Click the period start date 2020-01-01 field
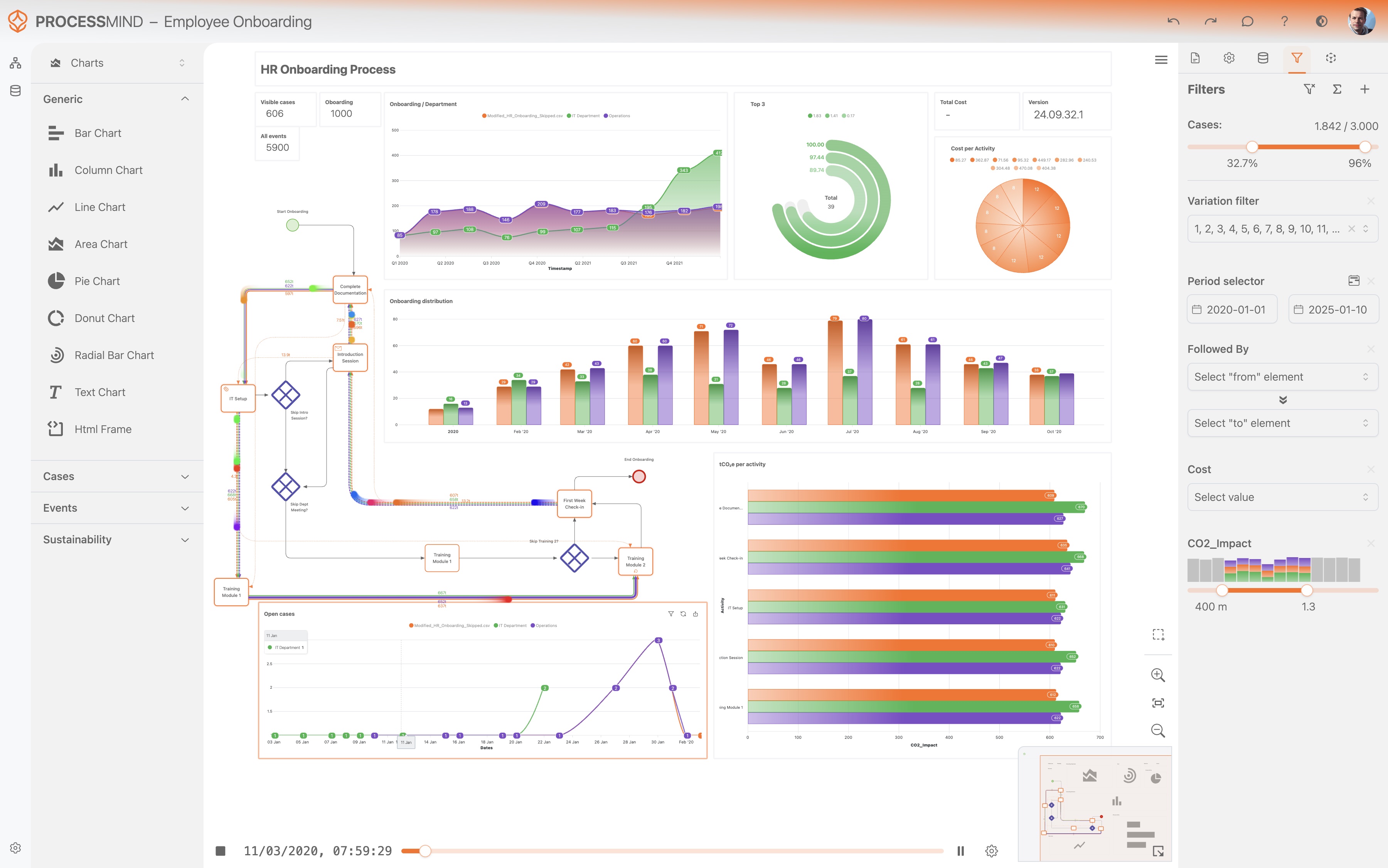Image resolution: width=1388 pixels, height=868 pixels. pos(1232,309)
